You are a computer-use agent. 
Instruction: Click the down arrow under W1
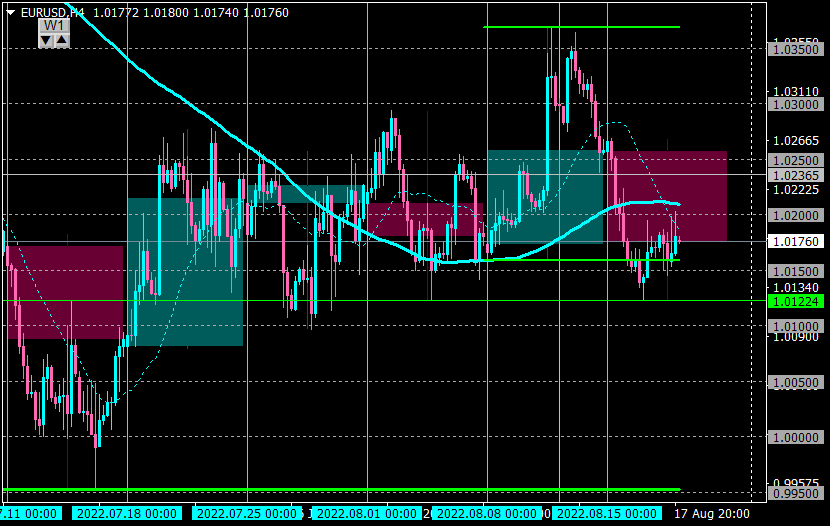click(47, 40)
